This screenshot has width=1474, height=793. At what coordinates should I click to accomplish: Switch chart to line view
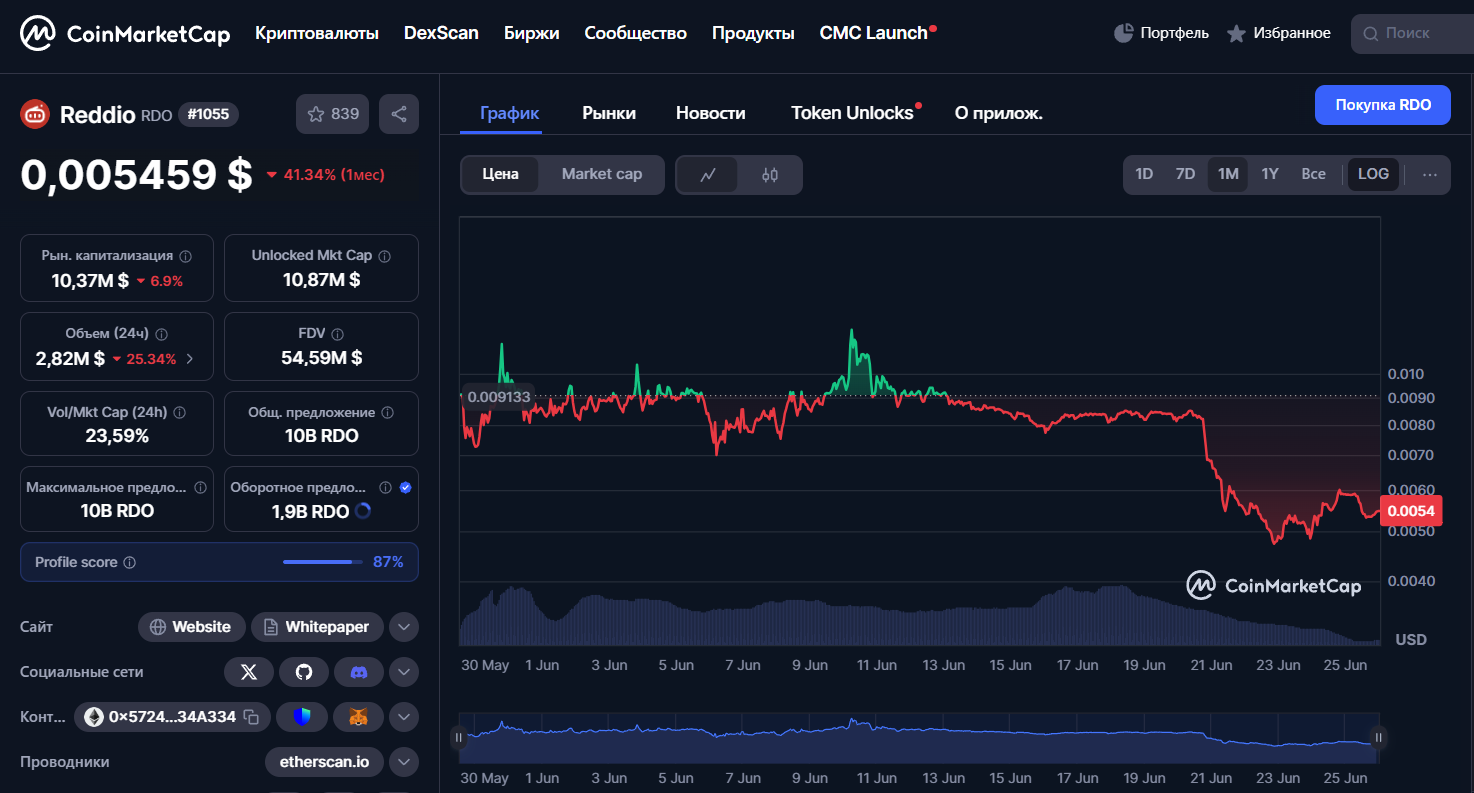pyautogui.click(x=708, y=175)
